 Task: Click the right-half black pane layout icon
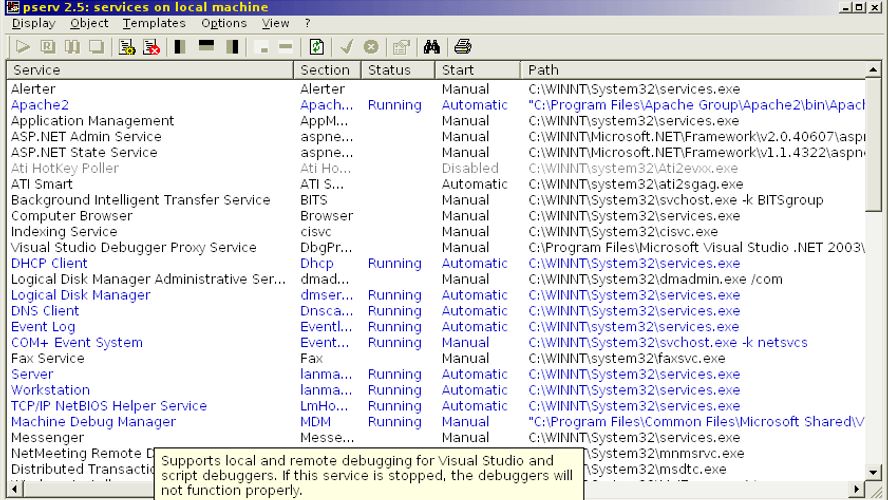tap(232, 46)
